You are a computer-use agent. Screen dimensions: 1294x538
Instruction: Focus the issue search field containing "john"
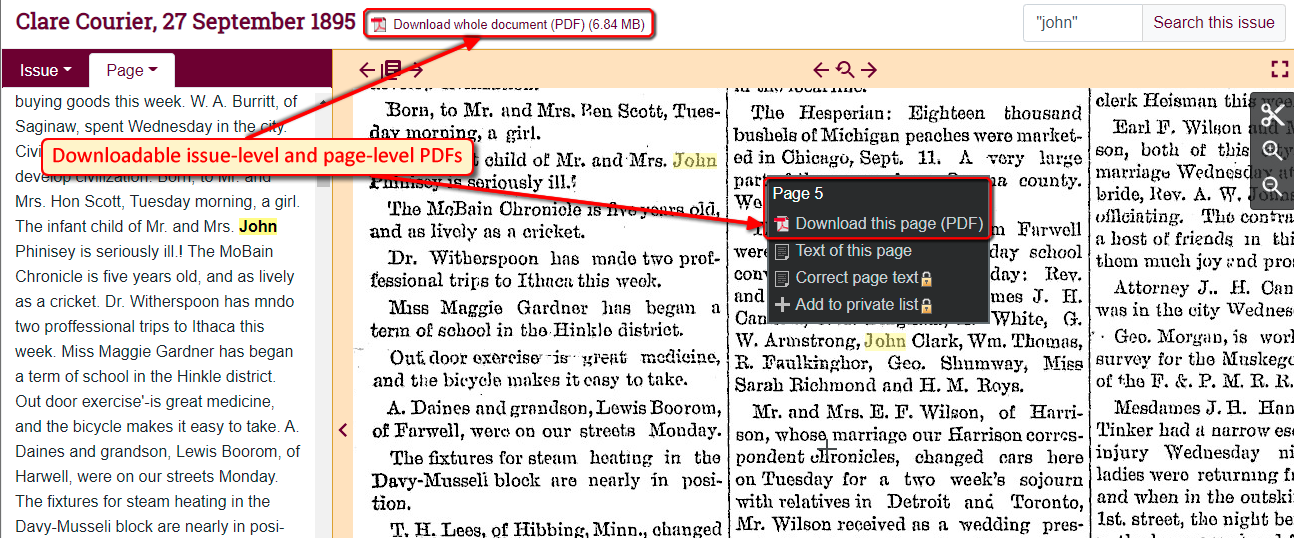[1083, 22]
